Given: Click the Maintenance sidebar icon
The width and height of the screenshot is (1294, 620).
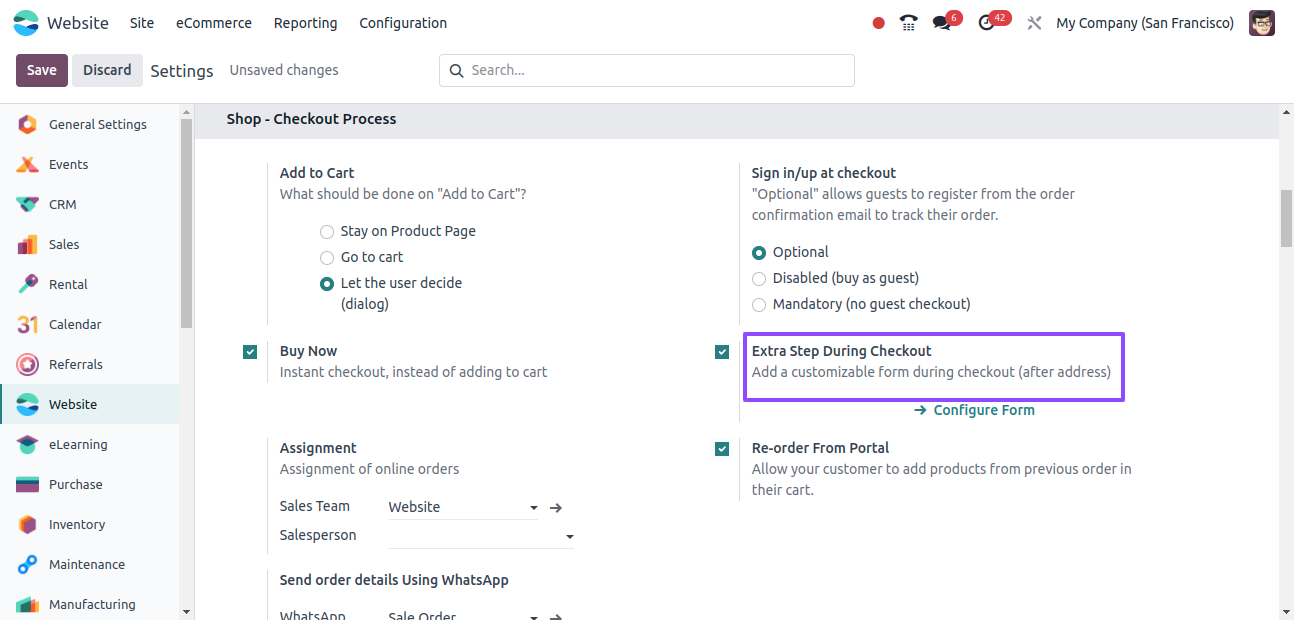Looking at the screenshot, I should point(28,564).
